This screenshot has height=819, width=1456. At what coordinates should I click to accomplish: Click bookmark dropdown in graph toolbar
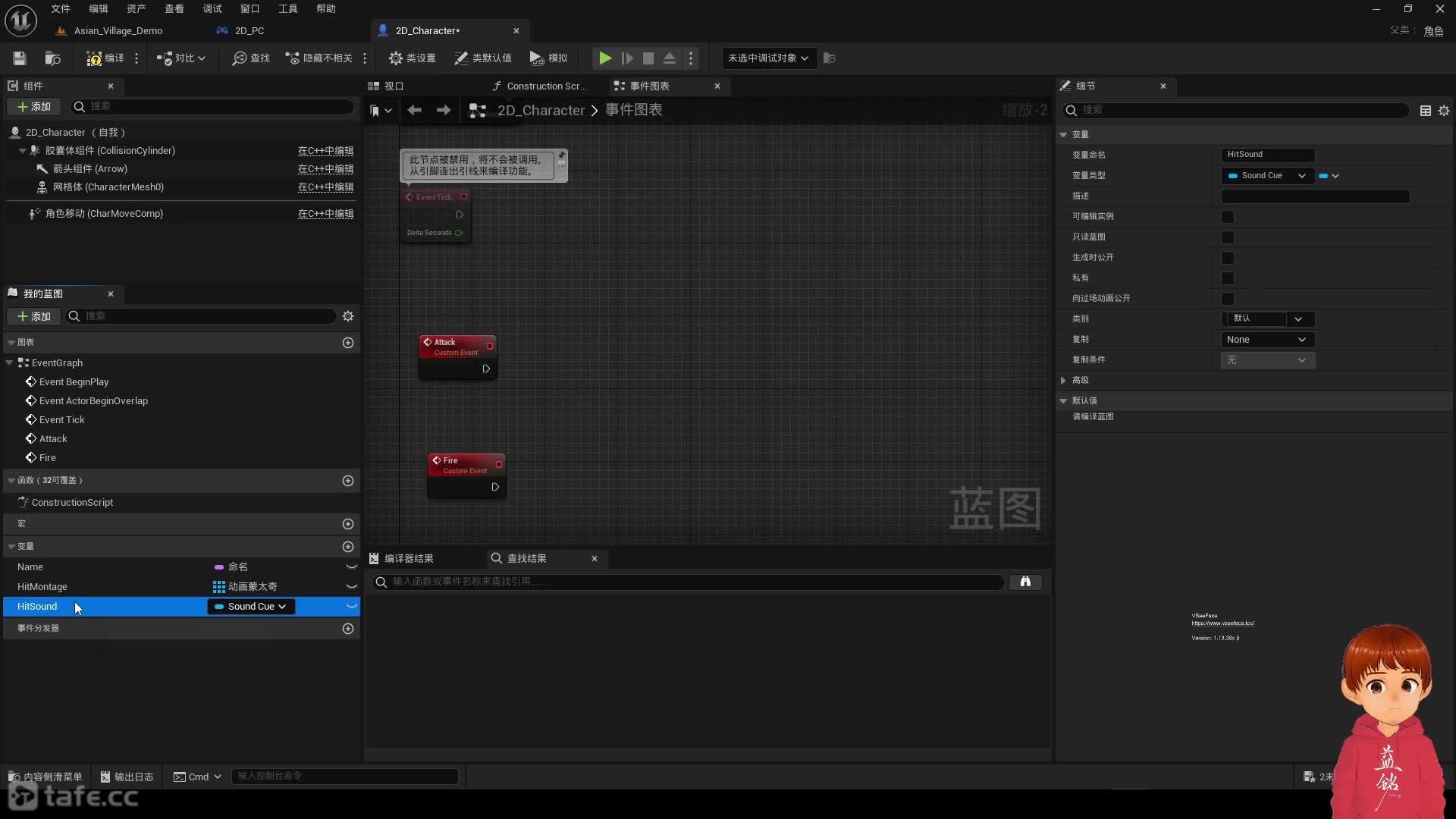click(381, 111)
